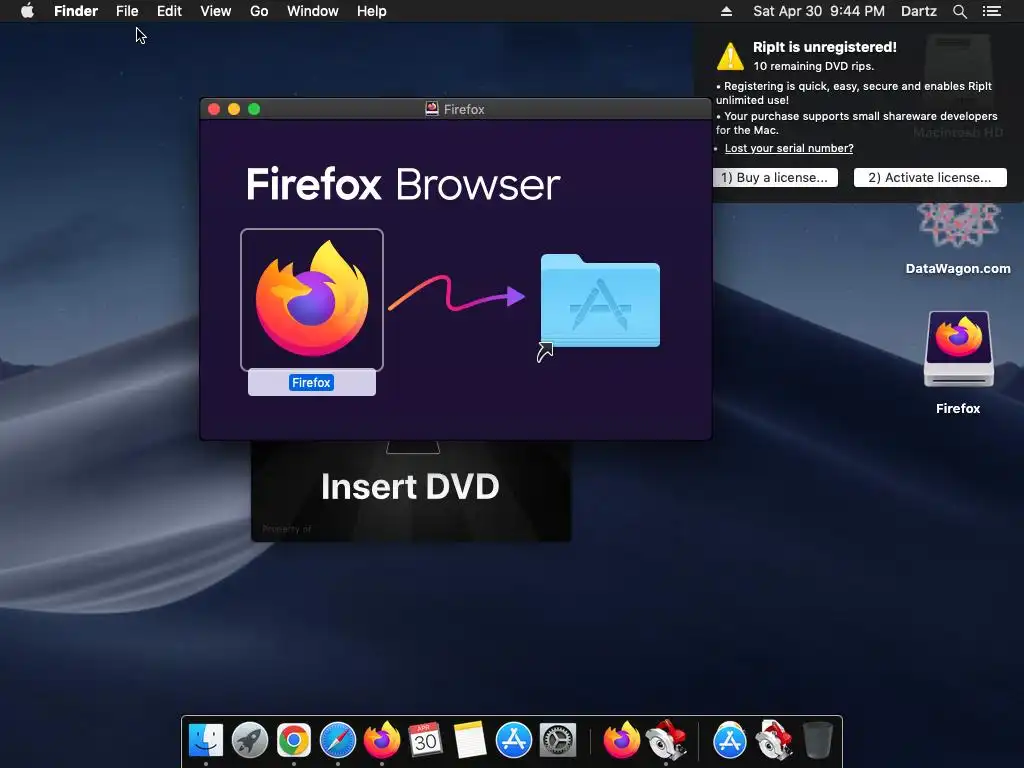Launch Safari from the Dock
The image size is (1024, 768).
338,740
